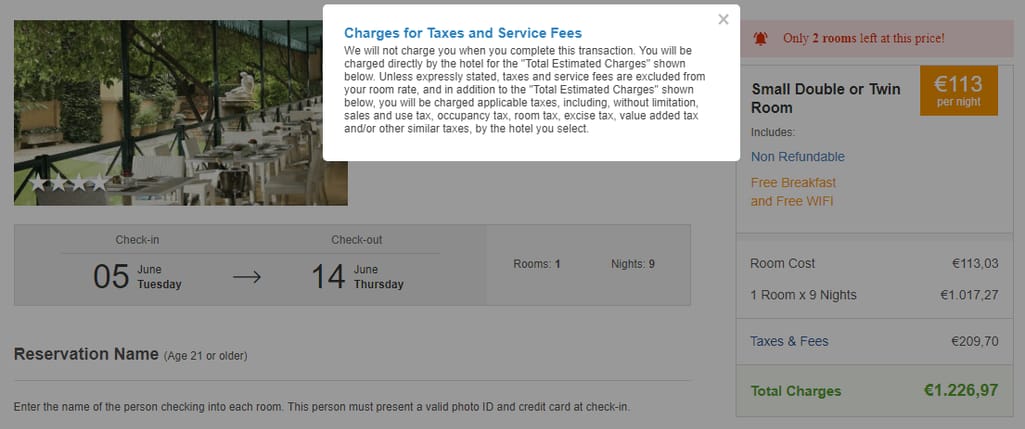
Task: Click the Total Charges amount €1.226,97
Action: tap(961, 390)
